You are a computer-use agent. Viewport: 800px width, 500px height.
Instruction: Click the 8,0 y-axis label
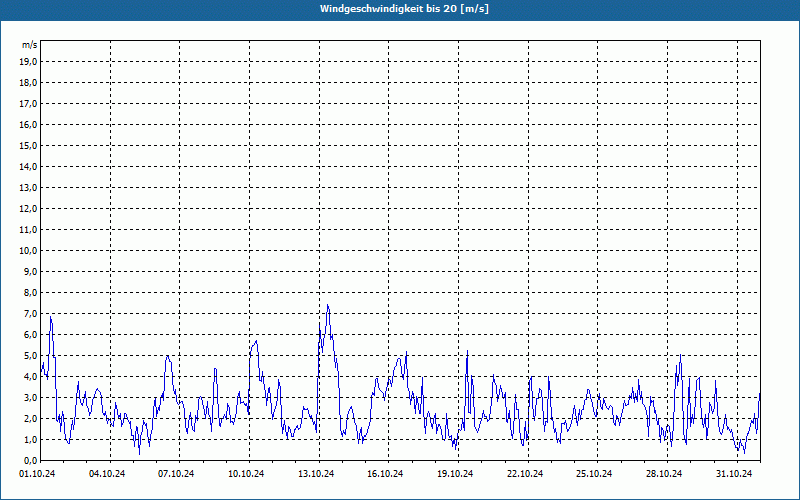click(31, 292)
